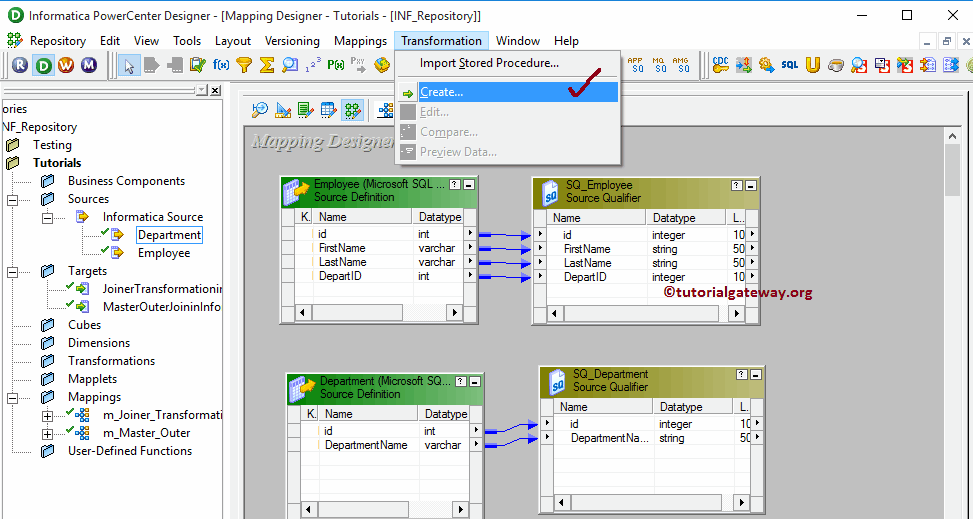Click the AMG SQ toolbar icon
This screenshot has height=519, width=973.
point(681,65)
